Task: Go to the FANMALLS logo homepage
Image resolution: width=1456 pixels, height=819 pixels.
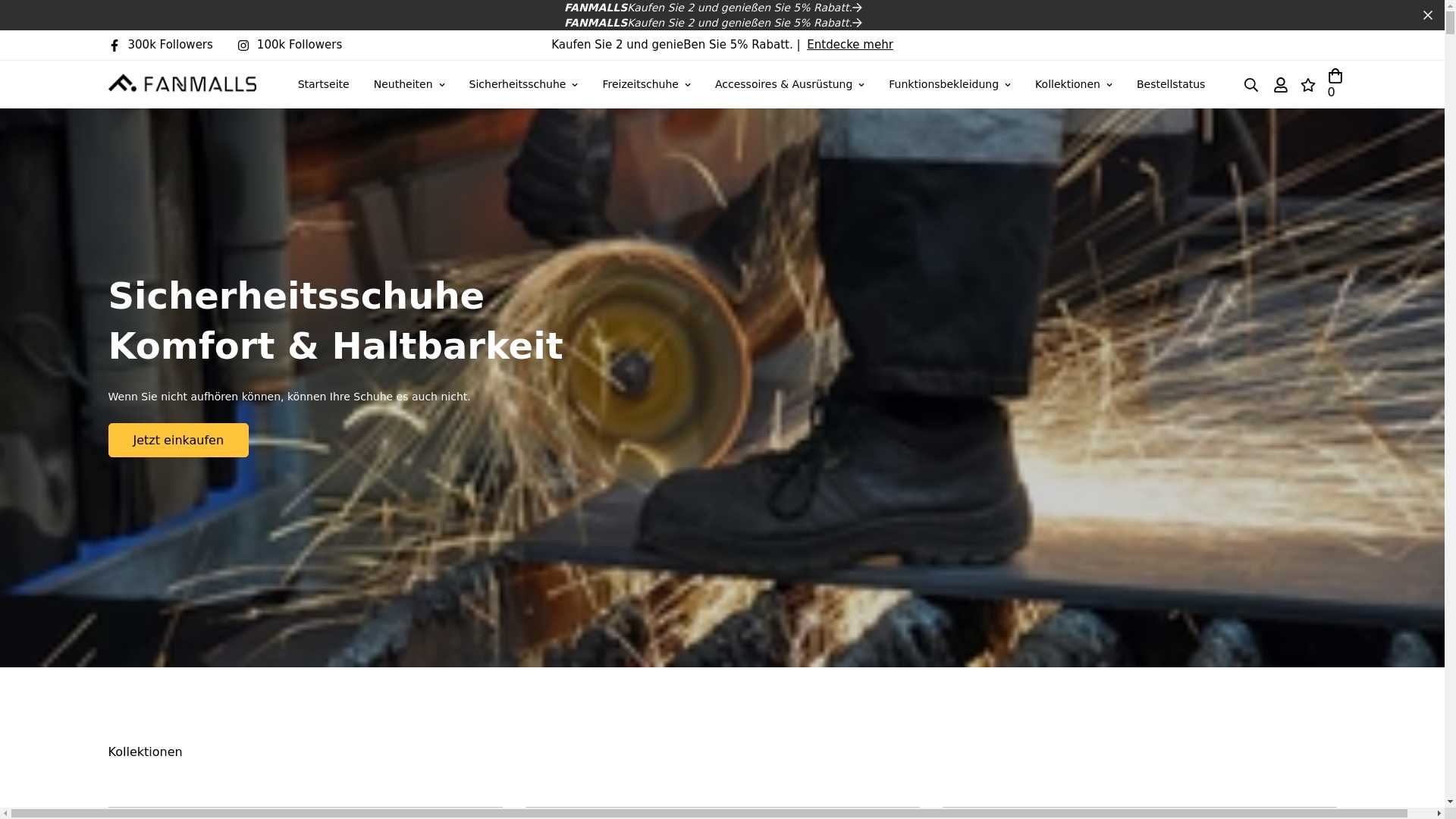Action: (x=182, y=83)
